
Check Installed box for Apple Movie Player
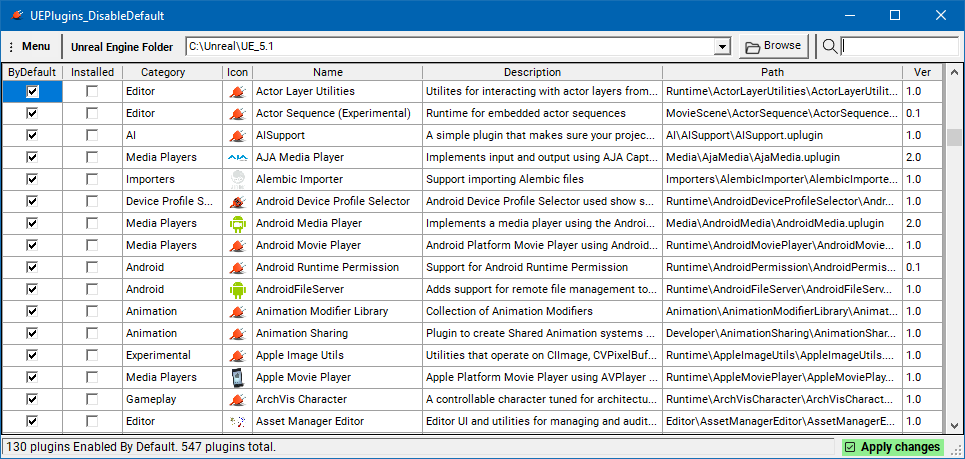coord(92,377)
